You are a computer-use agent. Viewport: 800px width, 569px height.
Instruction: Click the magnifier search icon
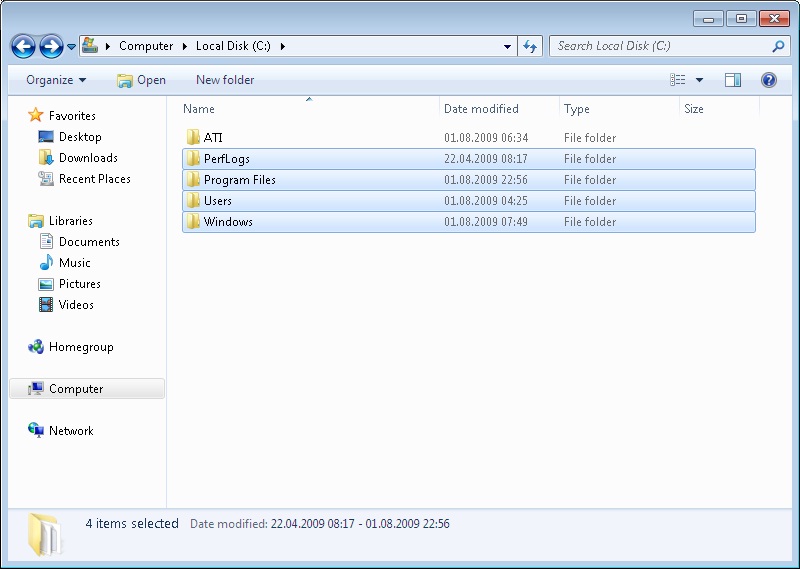tap(778, 46)
